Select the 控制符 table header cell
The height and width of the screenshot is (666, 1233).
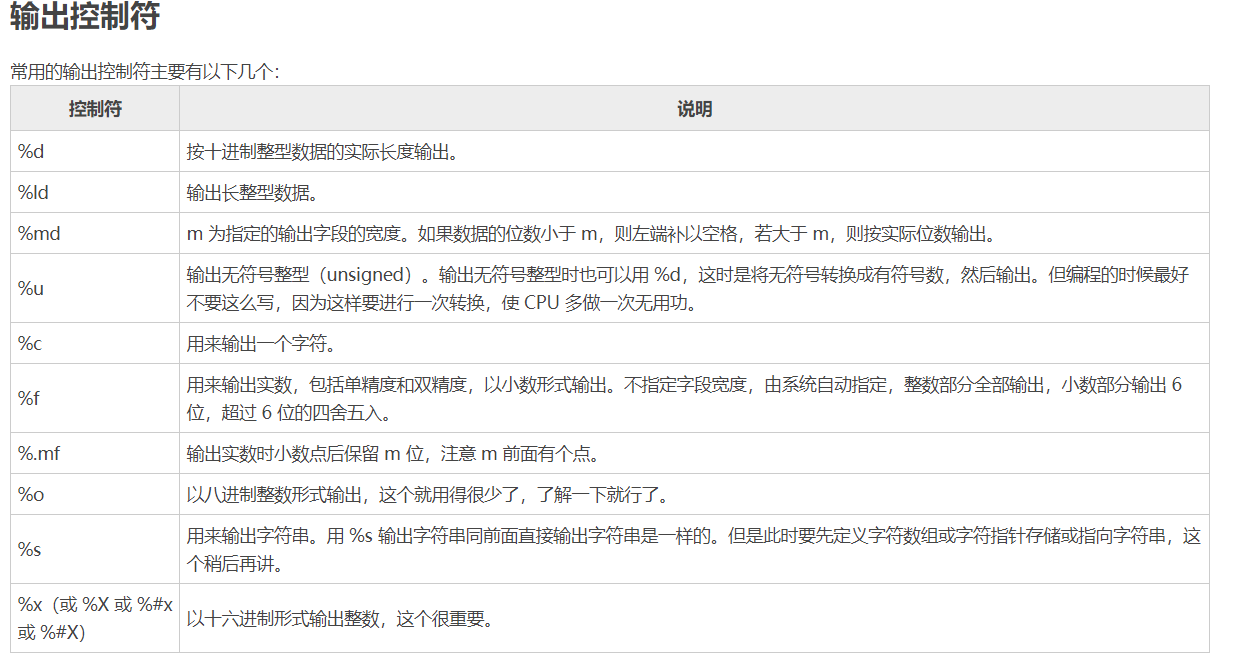94,109
